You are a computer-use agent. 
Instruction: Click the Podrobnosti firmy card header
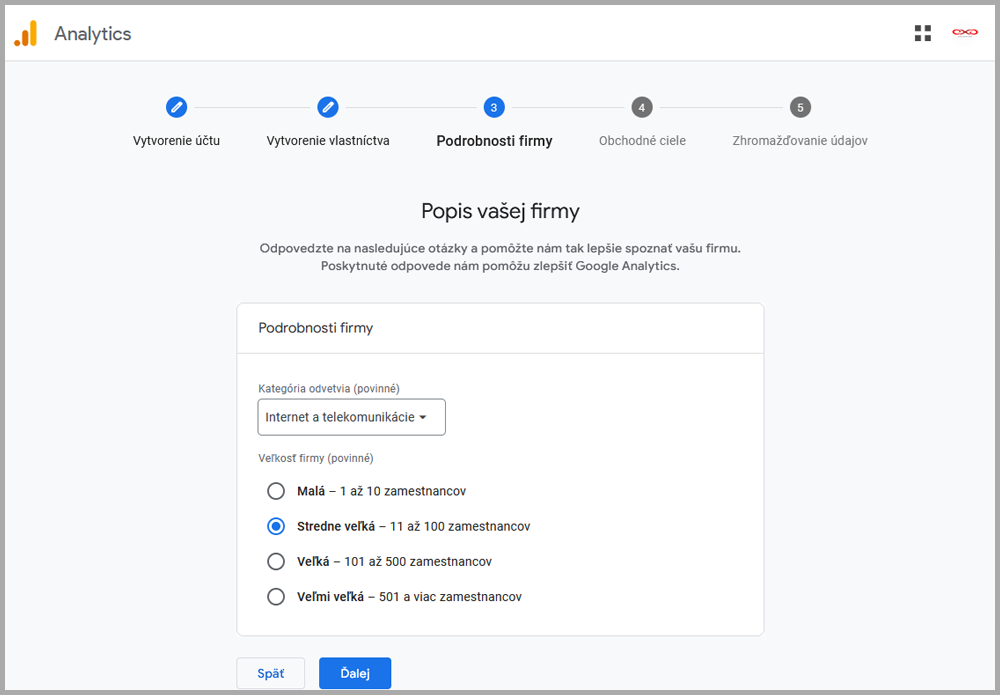tap(316, 328)
